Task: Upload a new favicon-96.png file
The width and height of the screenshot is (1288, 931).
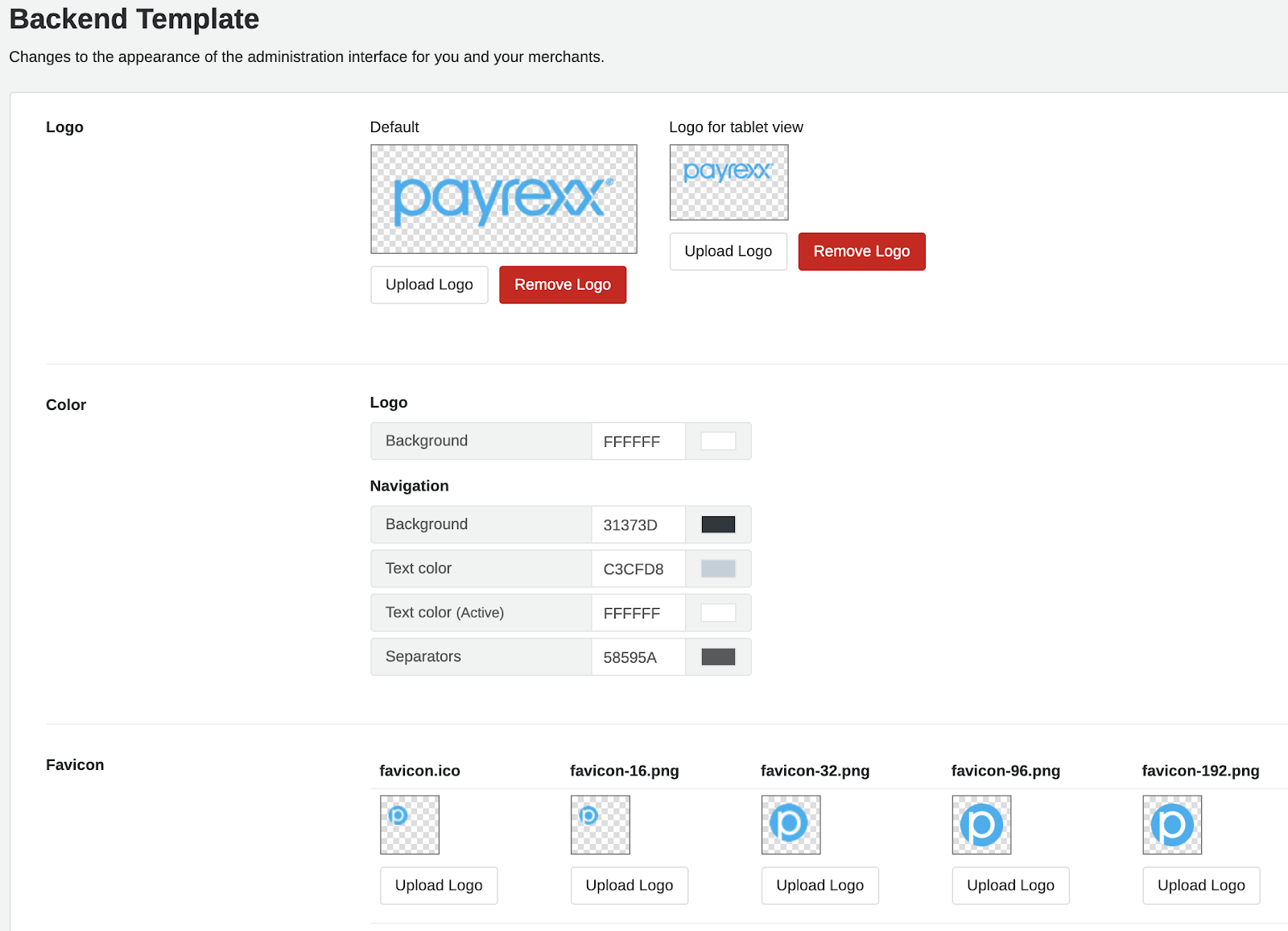Action: coord(1010,885)
